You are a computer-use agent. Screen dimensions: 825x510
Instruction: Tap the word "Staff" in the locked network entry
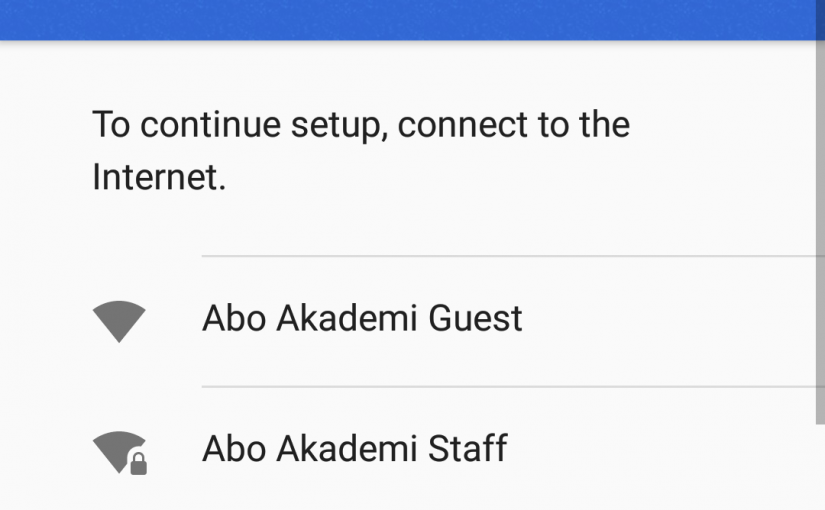coord(468,449)
